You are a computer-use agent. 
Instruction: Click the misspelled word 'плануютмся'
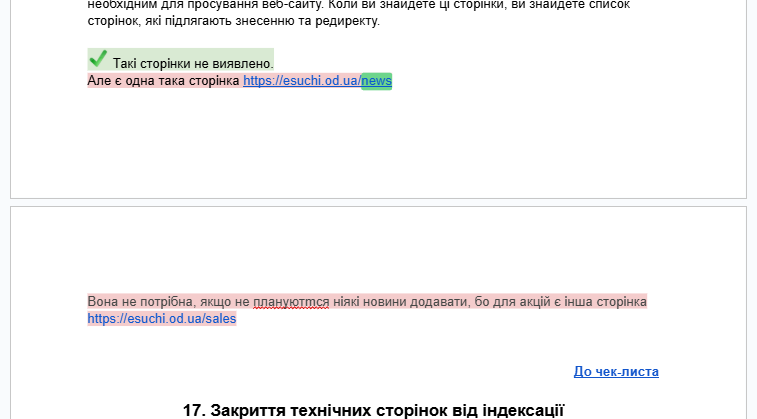(291, 302)
